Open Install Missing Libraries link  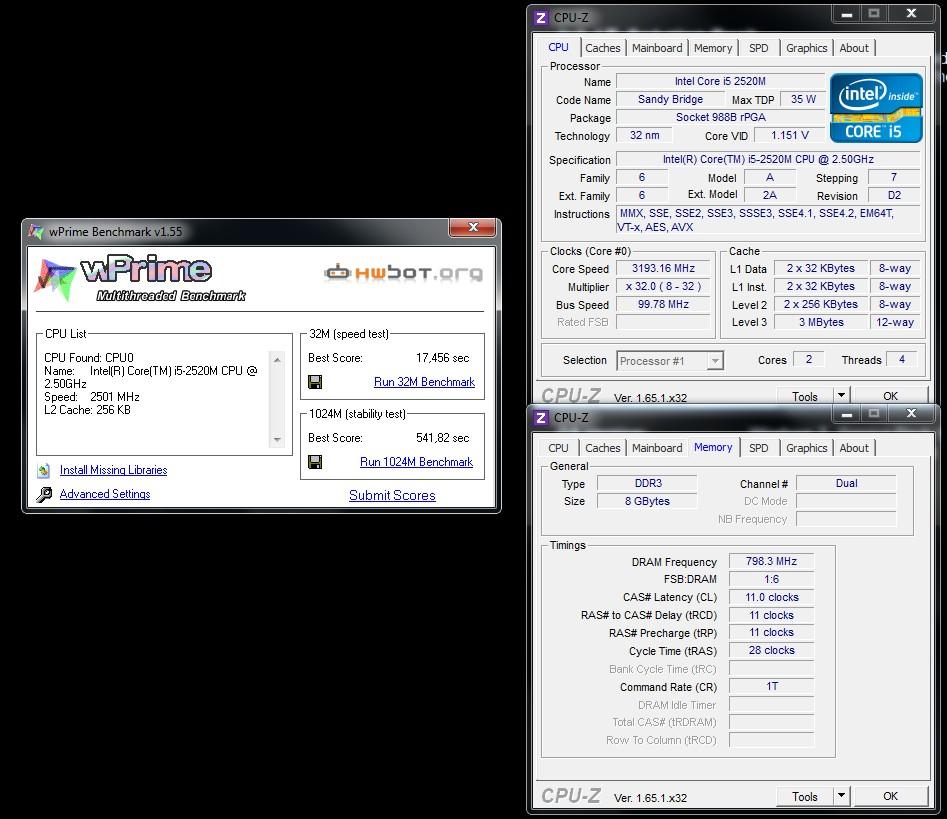click(x=114, y=470)
